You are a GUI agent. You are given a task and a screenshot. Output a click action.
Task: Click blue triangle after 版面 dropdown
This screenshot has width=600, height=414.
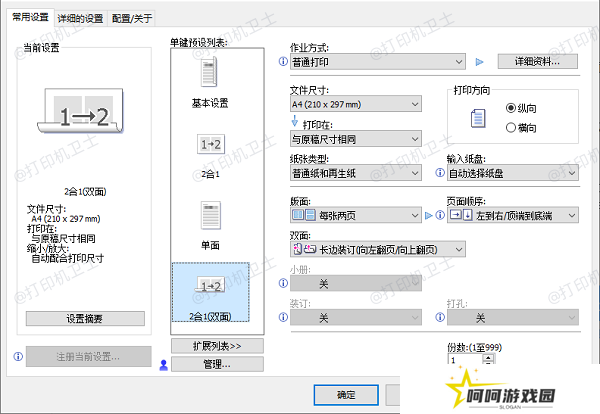[429, 215]
